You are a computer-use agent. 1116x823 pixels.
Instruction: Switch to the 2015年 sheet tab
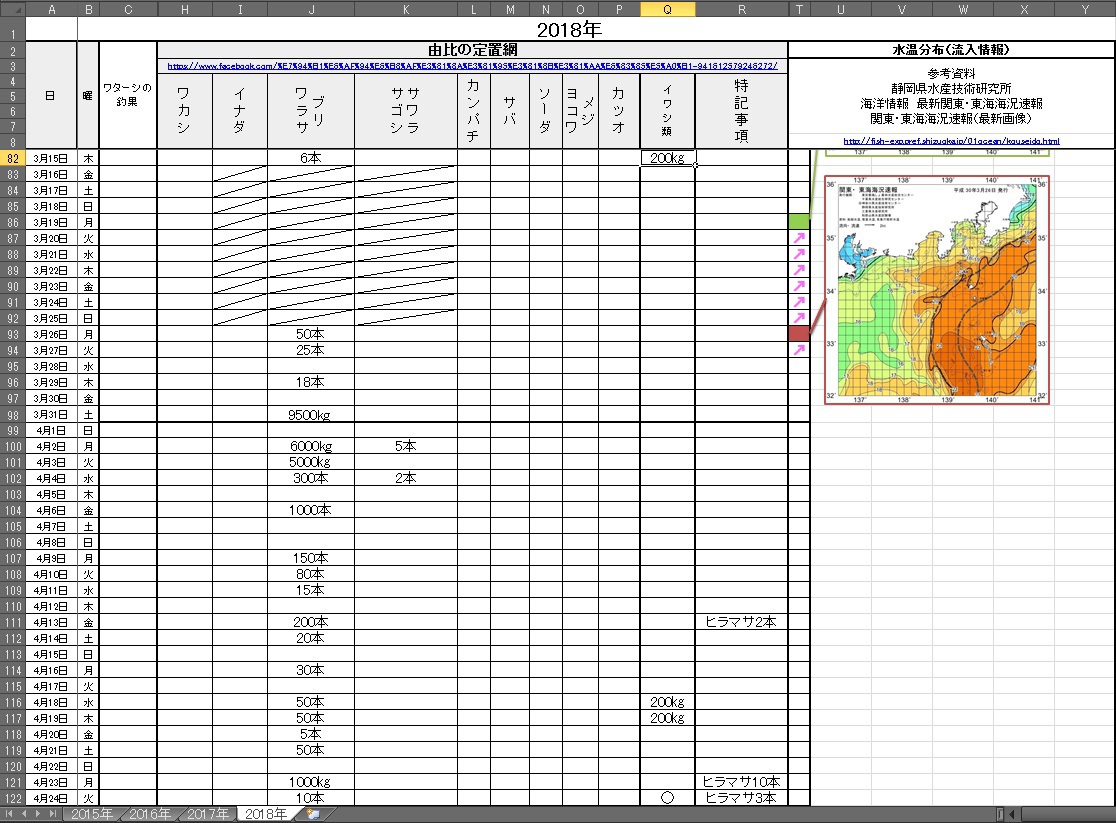tap(91, 814)
